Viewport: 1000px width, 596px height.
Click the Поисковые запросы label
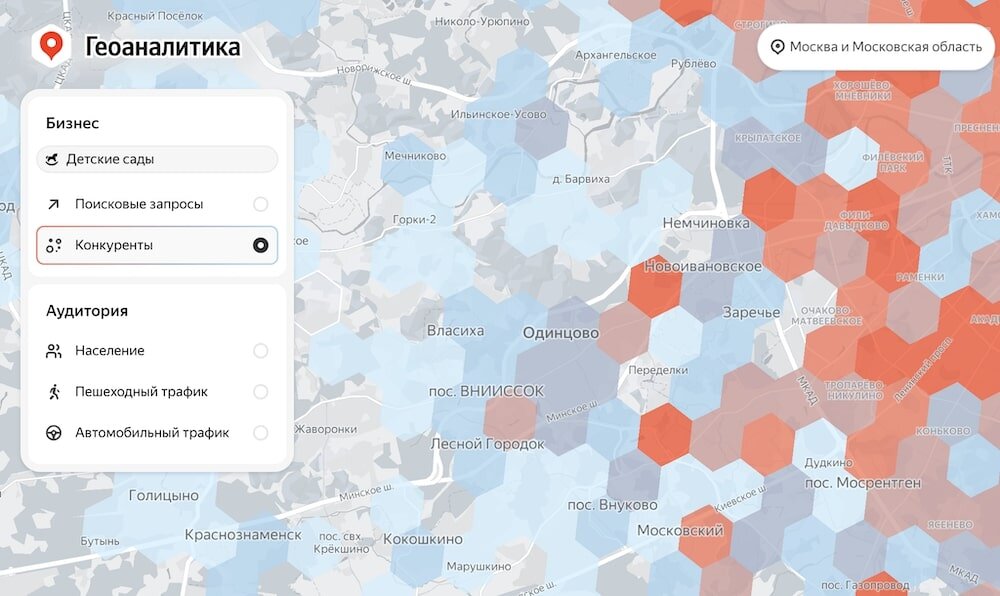click(139, 204)
